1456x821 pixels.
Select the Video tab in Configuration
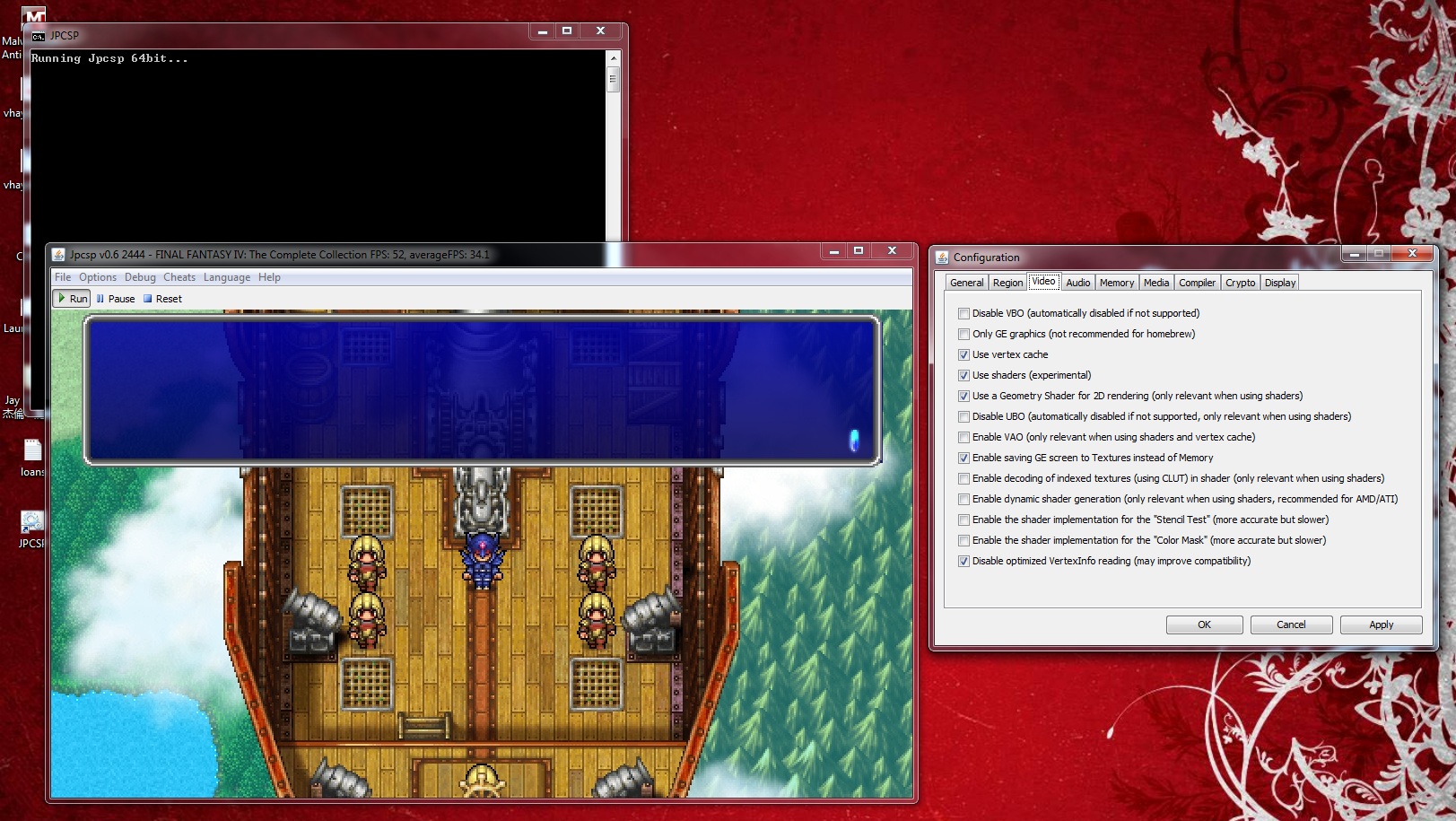click(1043, 282)
